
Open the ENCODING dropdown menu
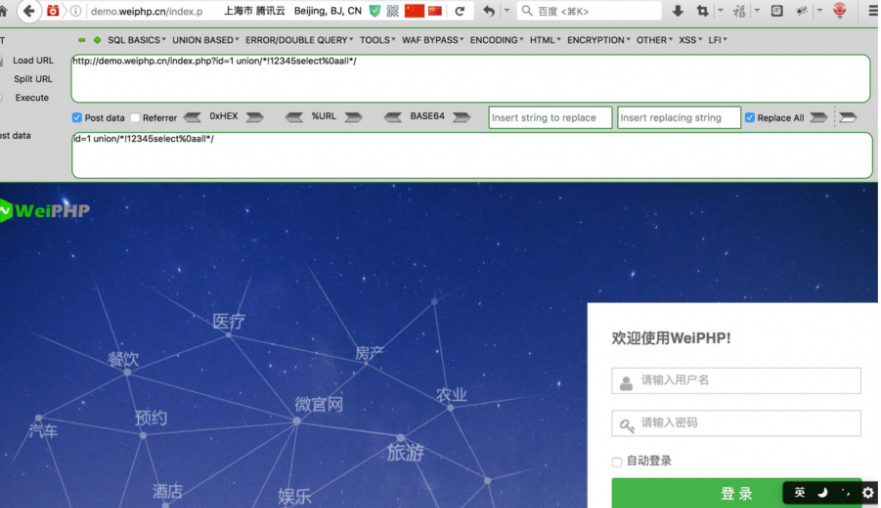(497, 40)
